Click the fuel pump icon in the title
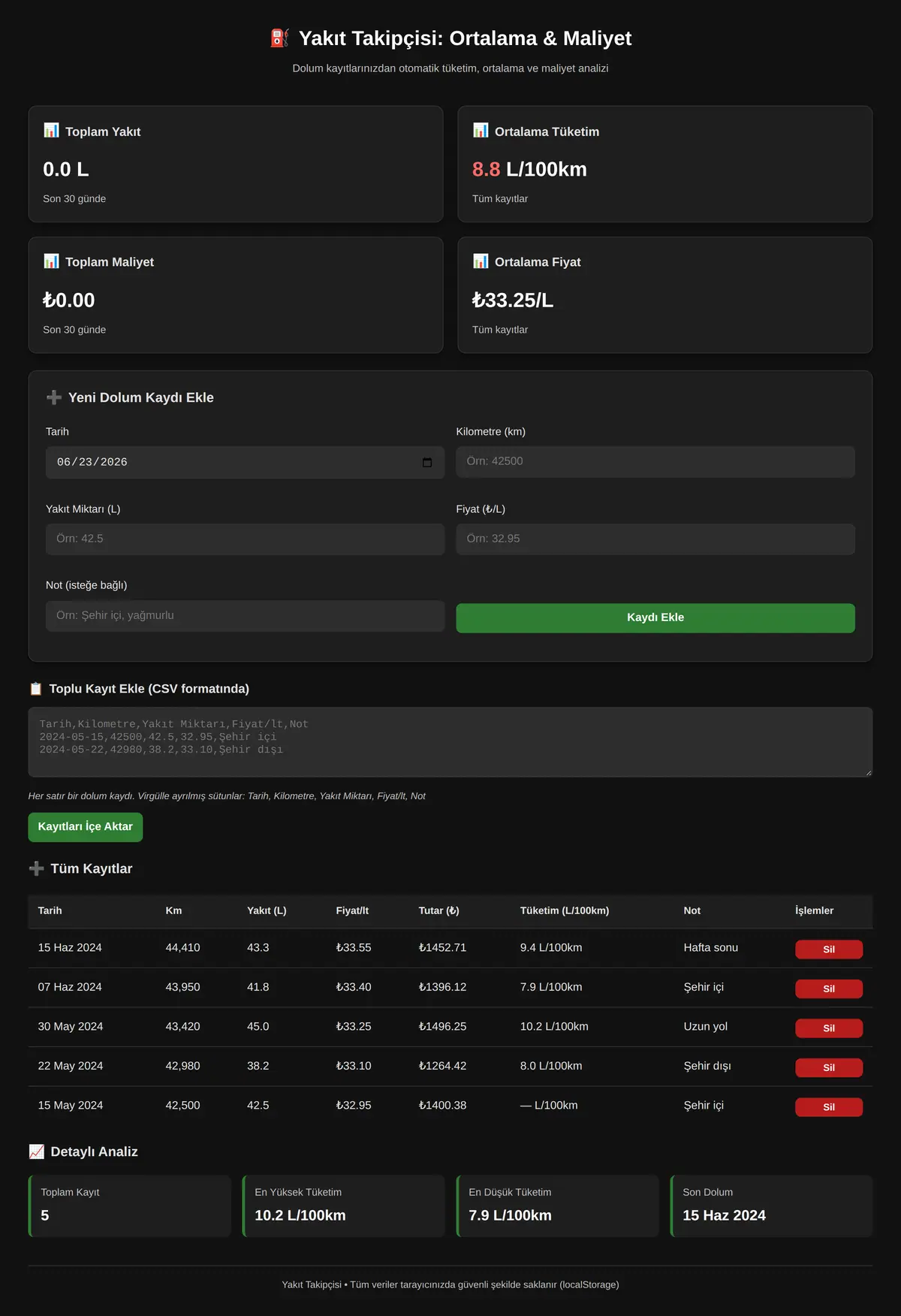 (x=279, y=38)
